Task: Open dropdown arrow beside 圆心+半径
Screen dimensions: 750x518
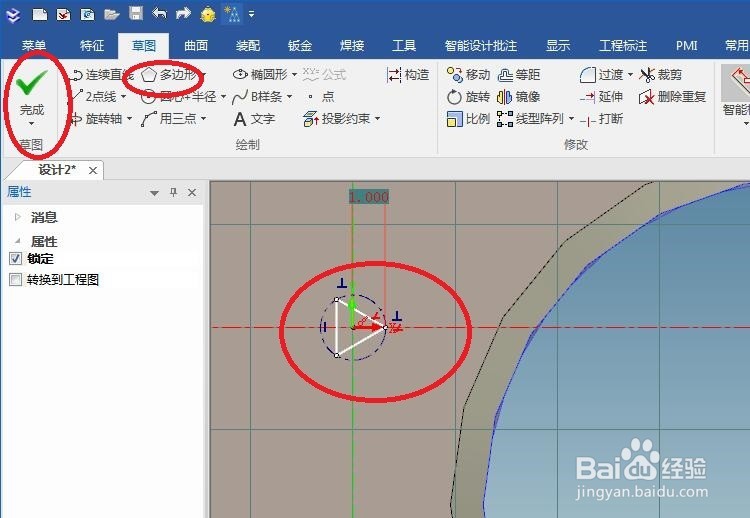Action: pos(223,97)
